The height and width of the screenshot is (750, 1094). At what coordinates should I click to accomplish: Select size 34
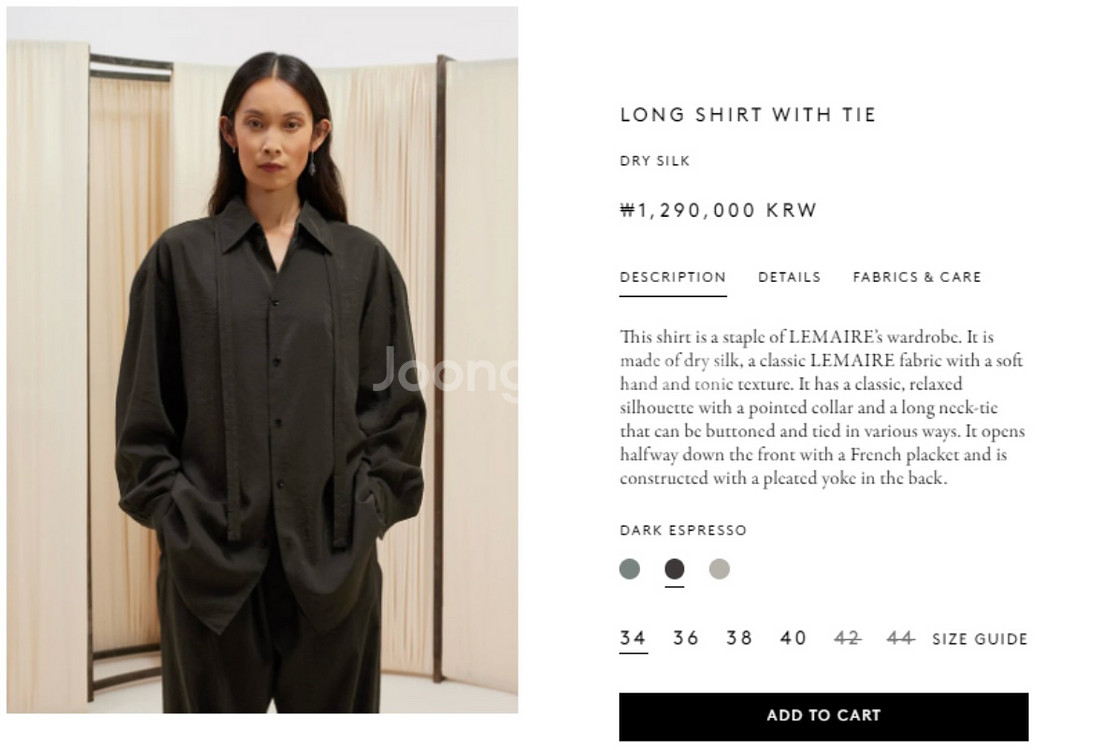coord(633,638)
